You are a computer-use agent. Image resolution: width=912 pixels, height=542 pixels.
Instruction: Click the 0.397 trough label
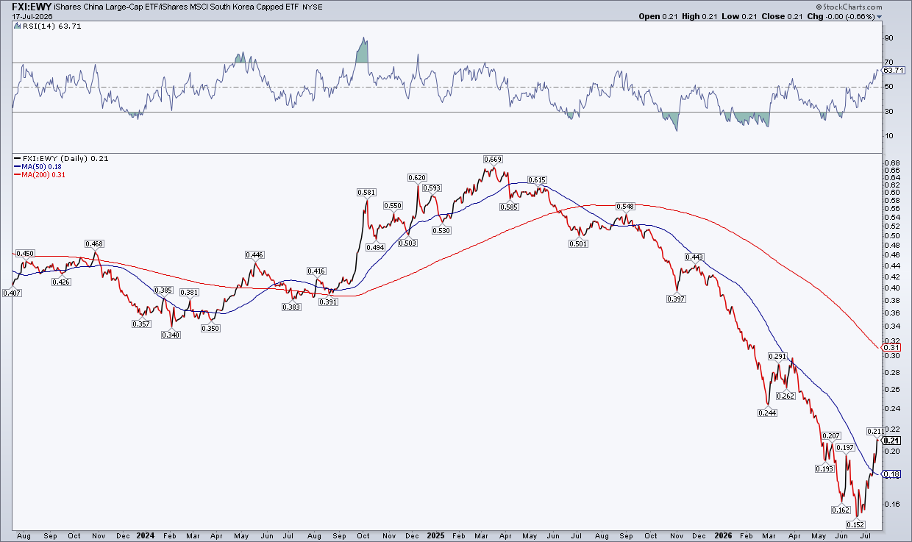(676, 299)
